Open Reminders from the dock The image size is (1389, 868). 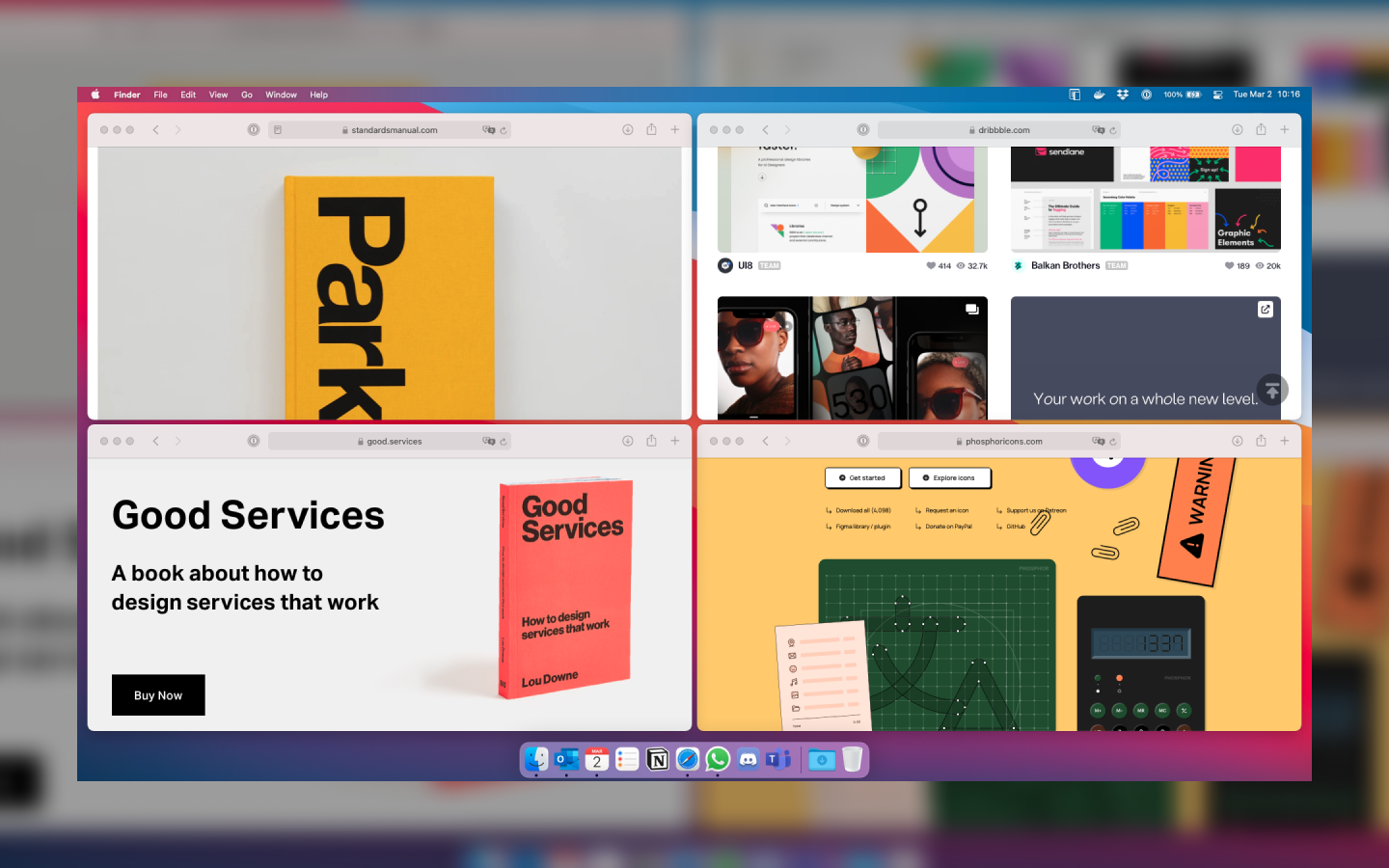click(x=627, y=759)
